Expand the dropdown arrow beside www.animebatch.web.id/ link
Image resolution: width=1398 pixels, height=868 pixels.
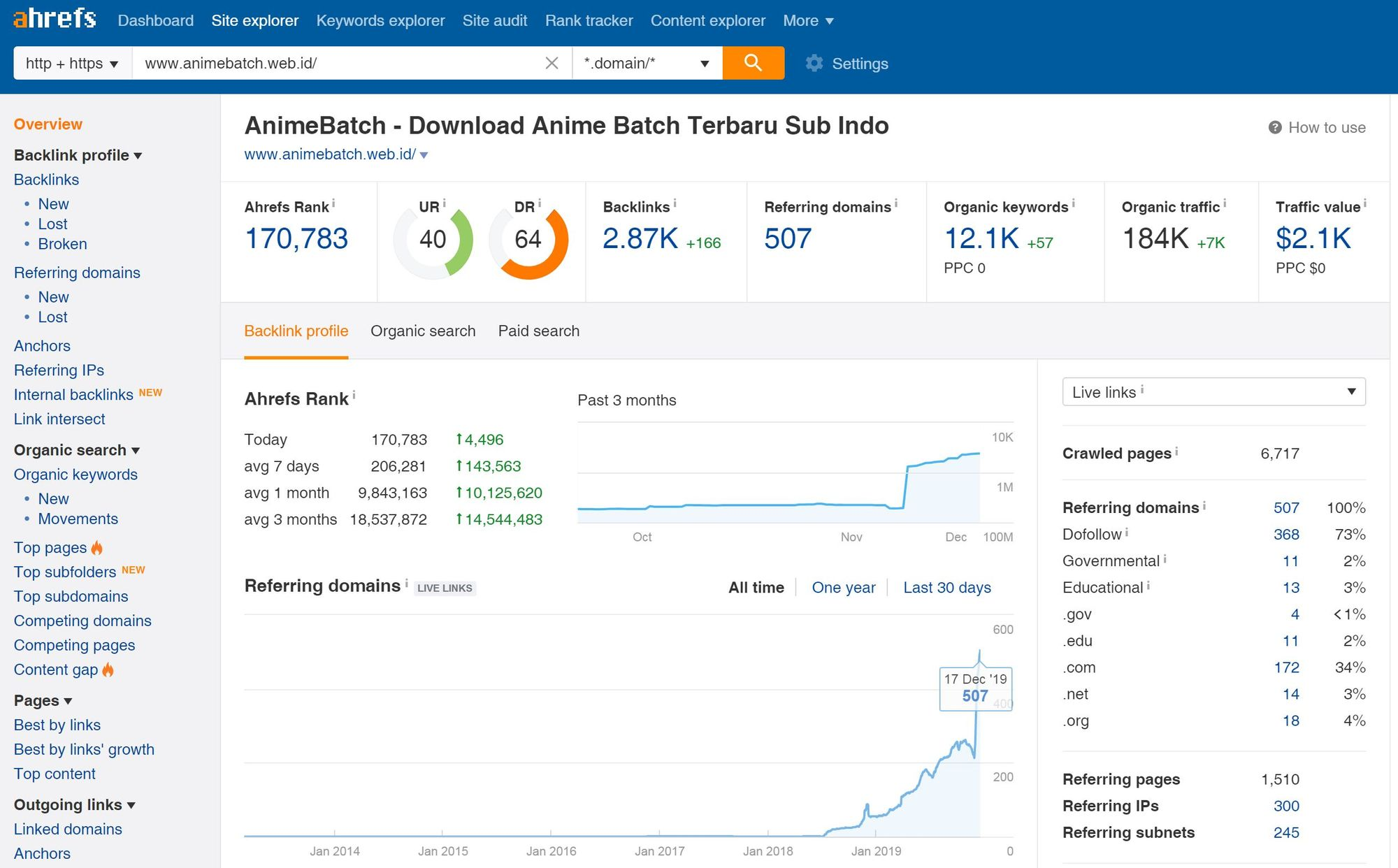click(x=424, y=155)
